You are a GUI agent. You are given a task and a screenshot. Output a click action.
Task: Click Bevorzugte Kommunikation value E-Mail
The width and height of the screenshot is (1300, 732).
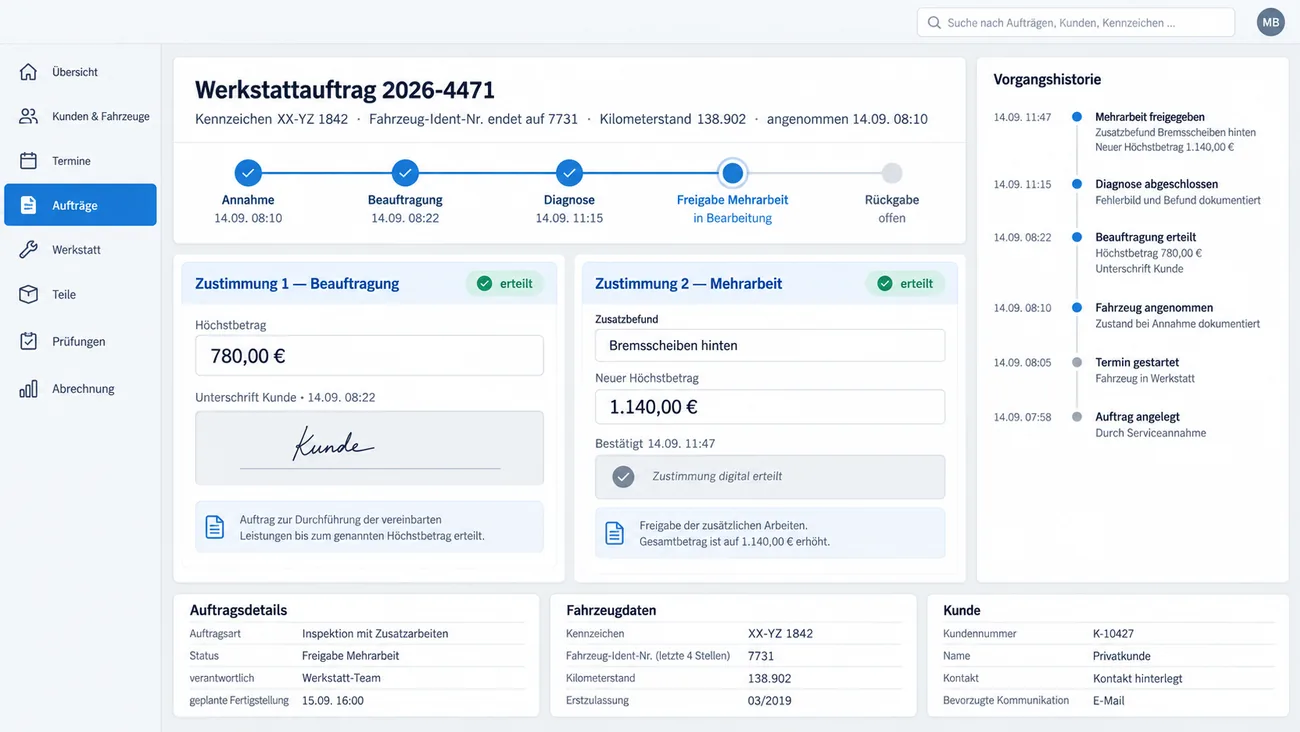point(1109,701)
